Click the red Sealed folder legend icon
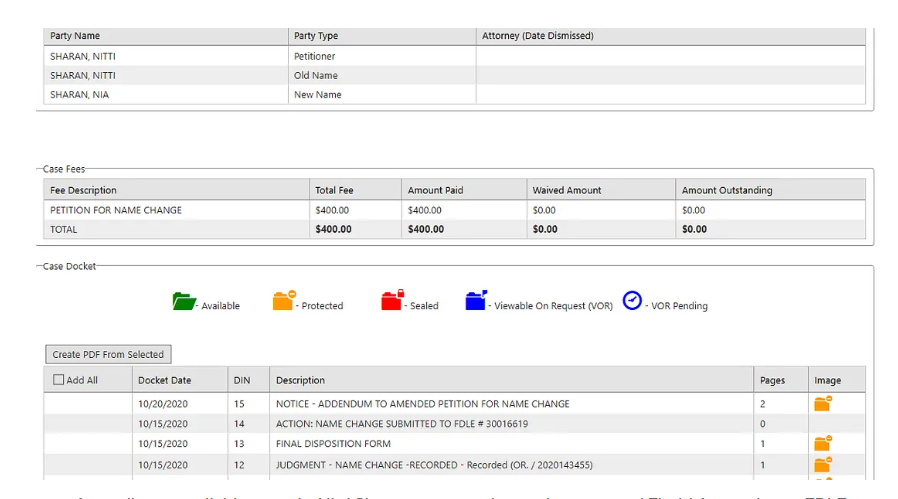This screenshot has height=499, width=898. point(392,300)
